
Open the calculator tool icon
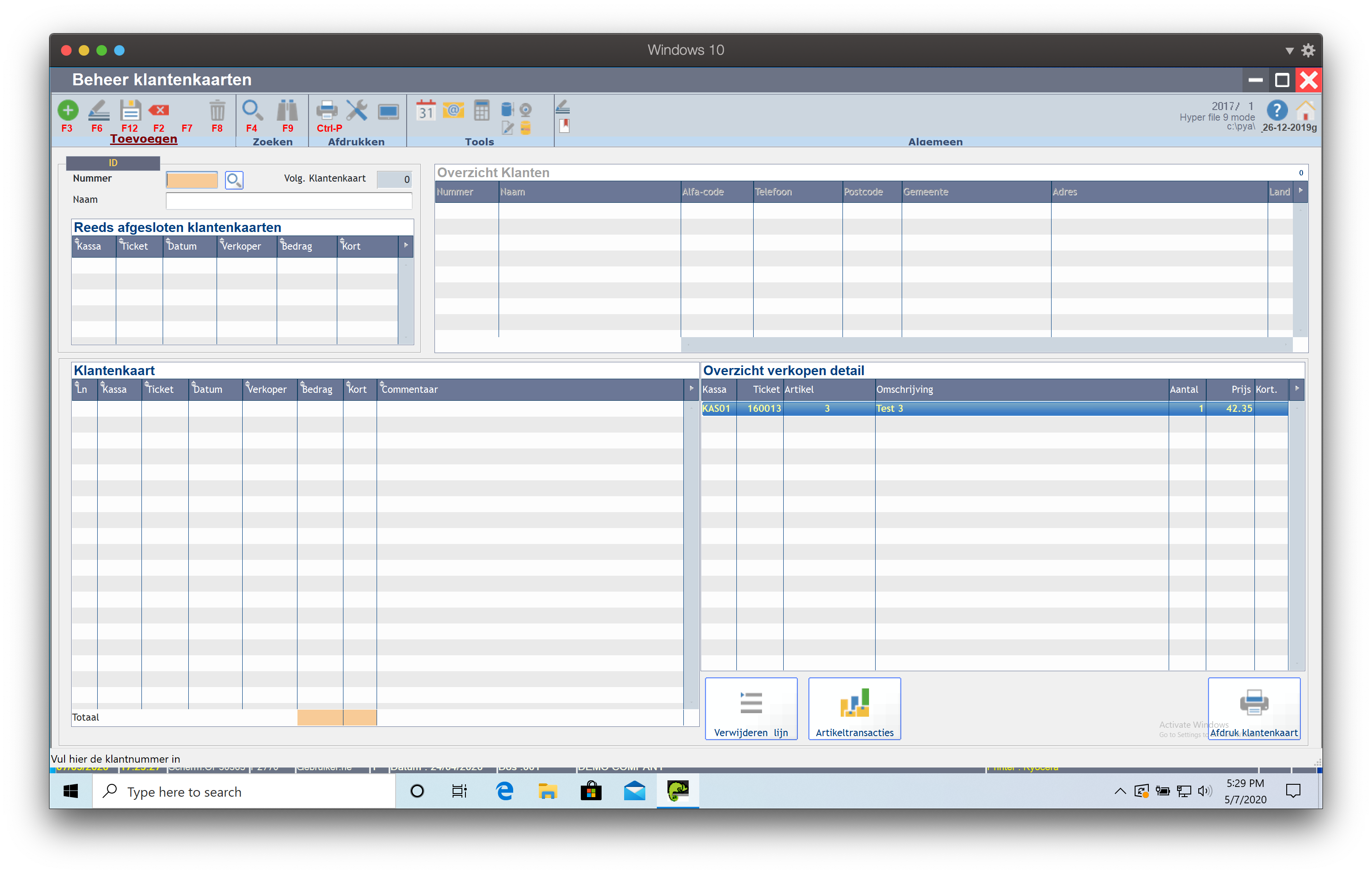(481, 110)
